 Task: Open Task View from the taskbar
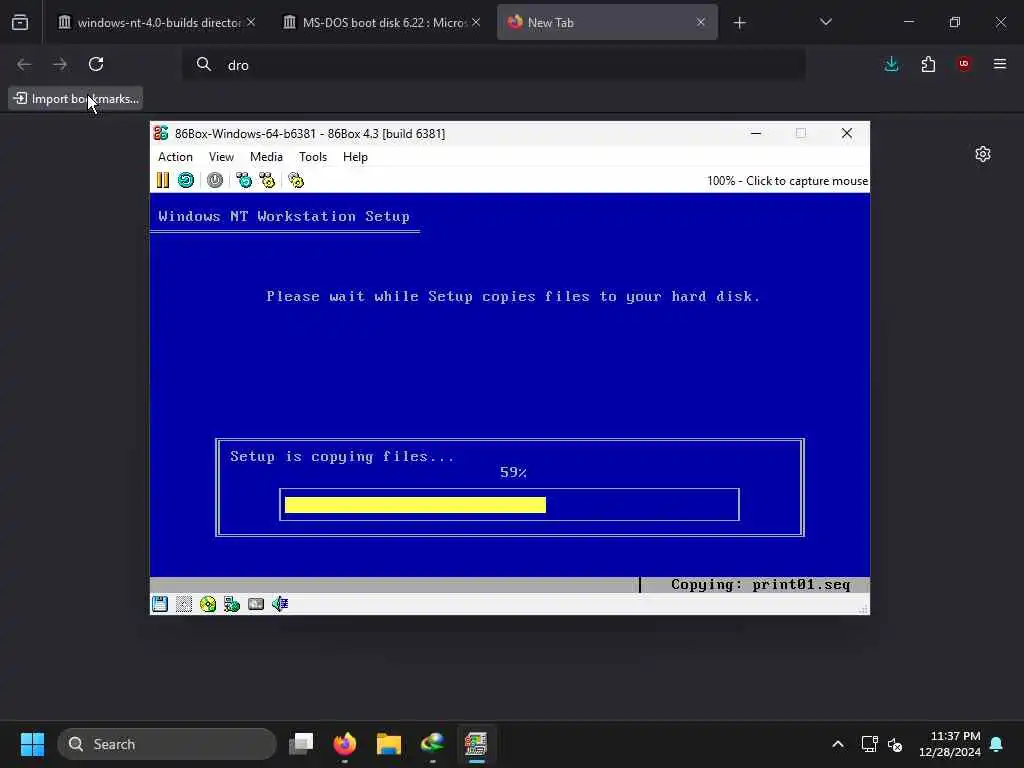301,744
